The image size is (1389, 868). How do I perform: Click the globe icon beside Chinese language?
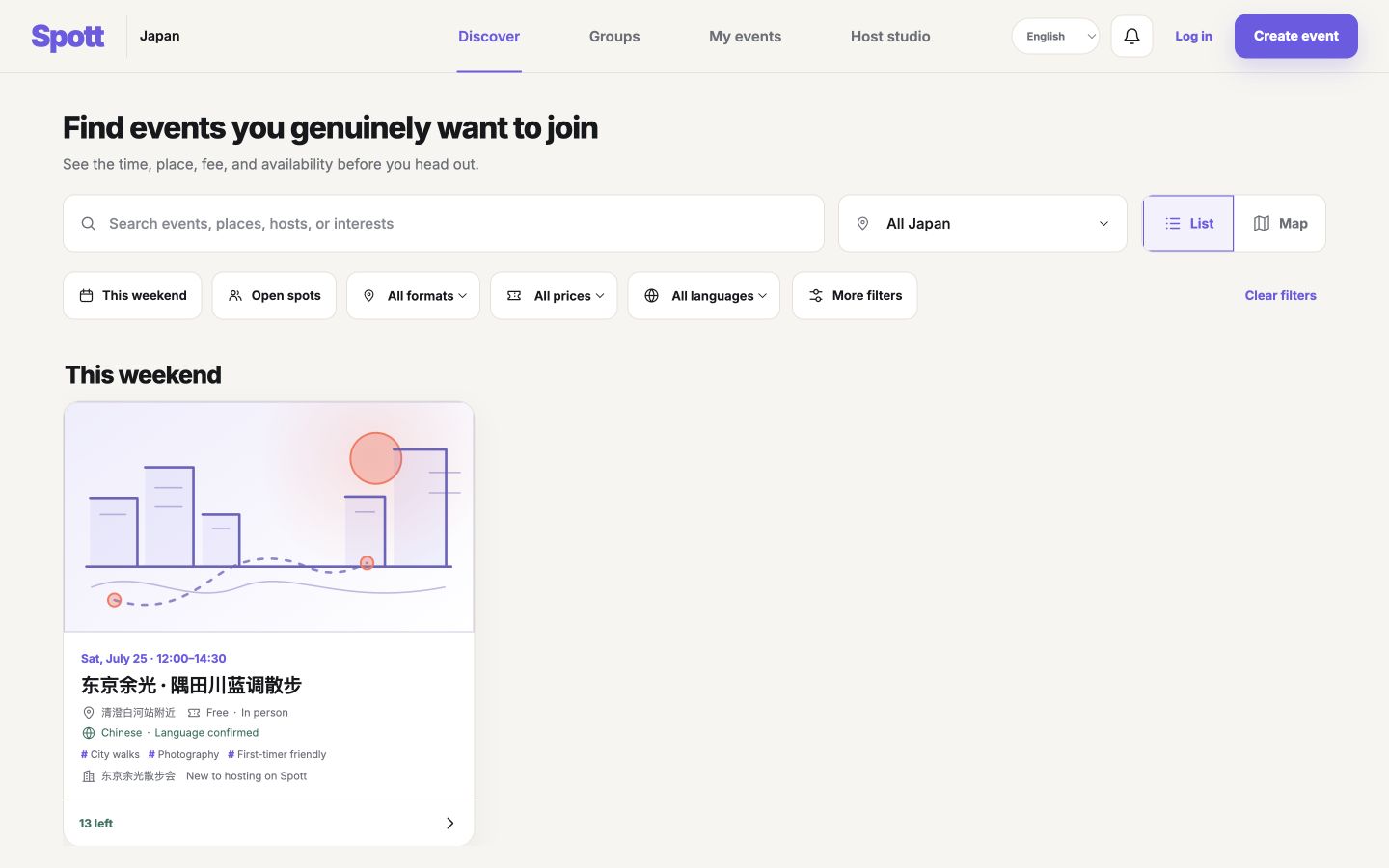pos(89,733)
